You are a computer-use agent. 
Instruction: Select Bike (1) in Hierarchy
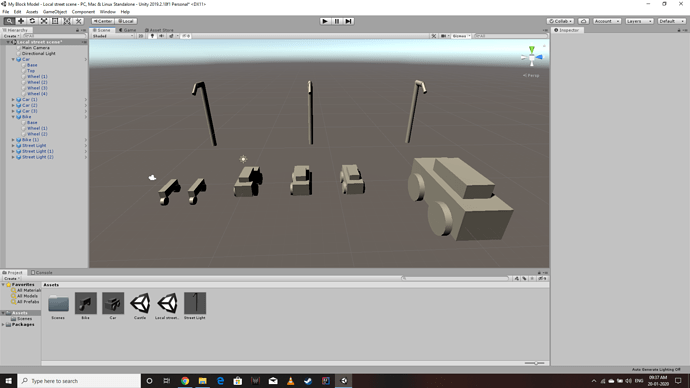30,140
